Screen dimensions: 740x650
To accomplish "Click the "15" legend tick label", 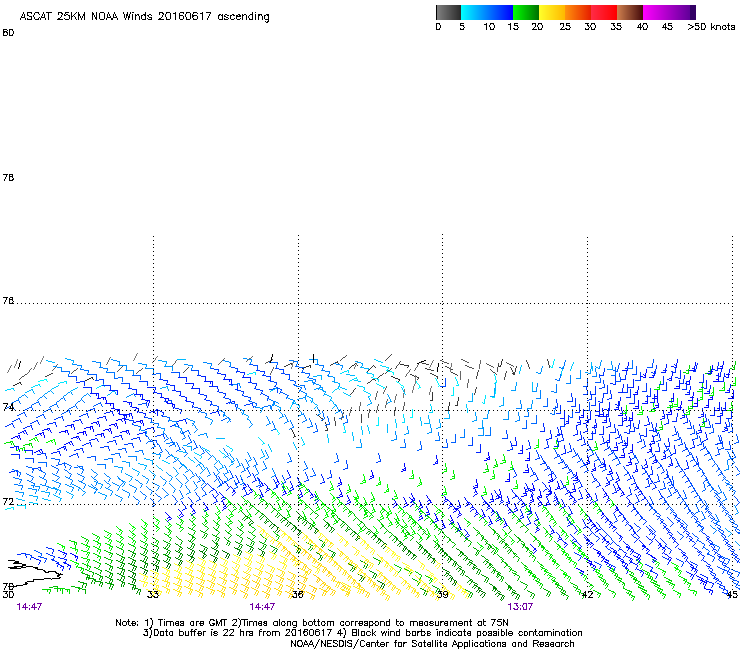I will tap(513, 27).
